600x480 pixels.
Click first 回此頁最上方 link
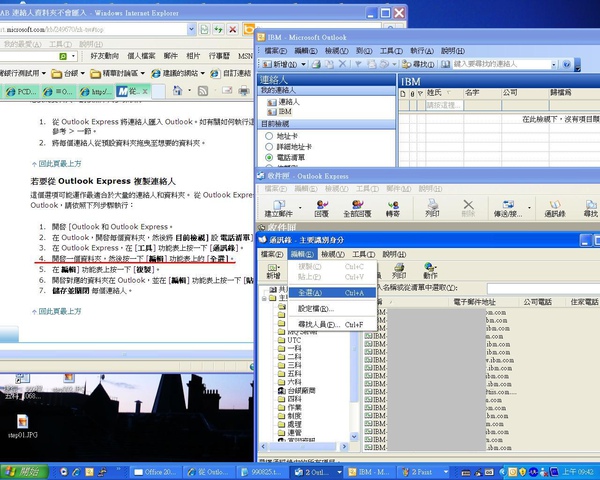tap(57, 164)
